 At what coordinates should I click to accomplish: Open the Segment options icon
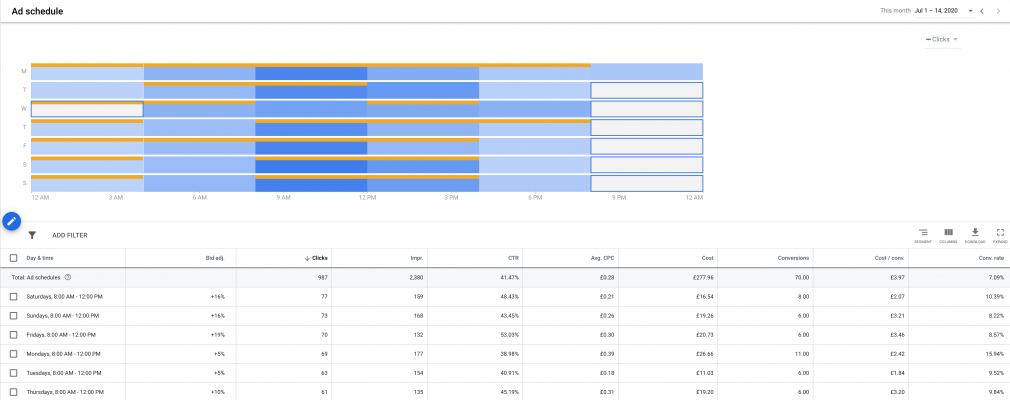point(922,234)
